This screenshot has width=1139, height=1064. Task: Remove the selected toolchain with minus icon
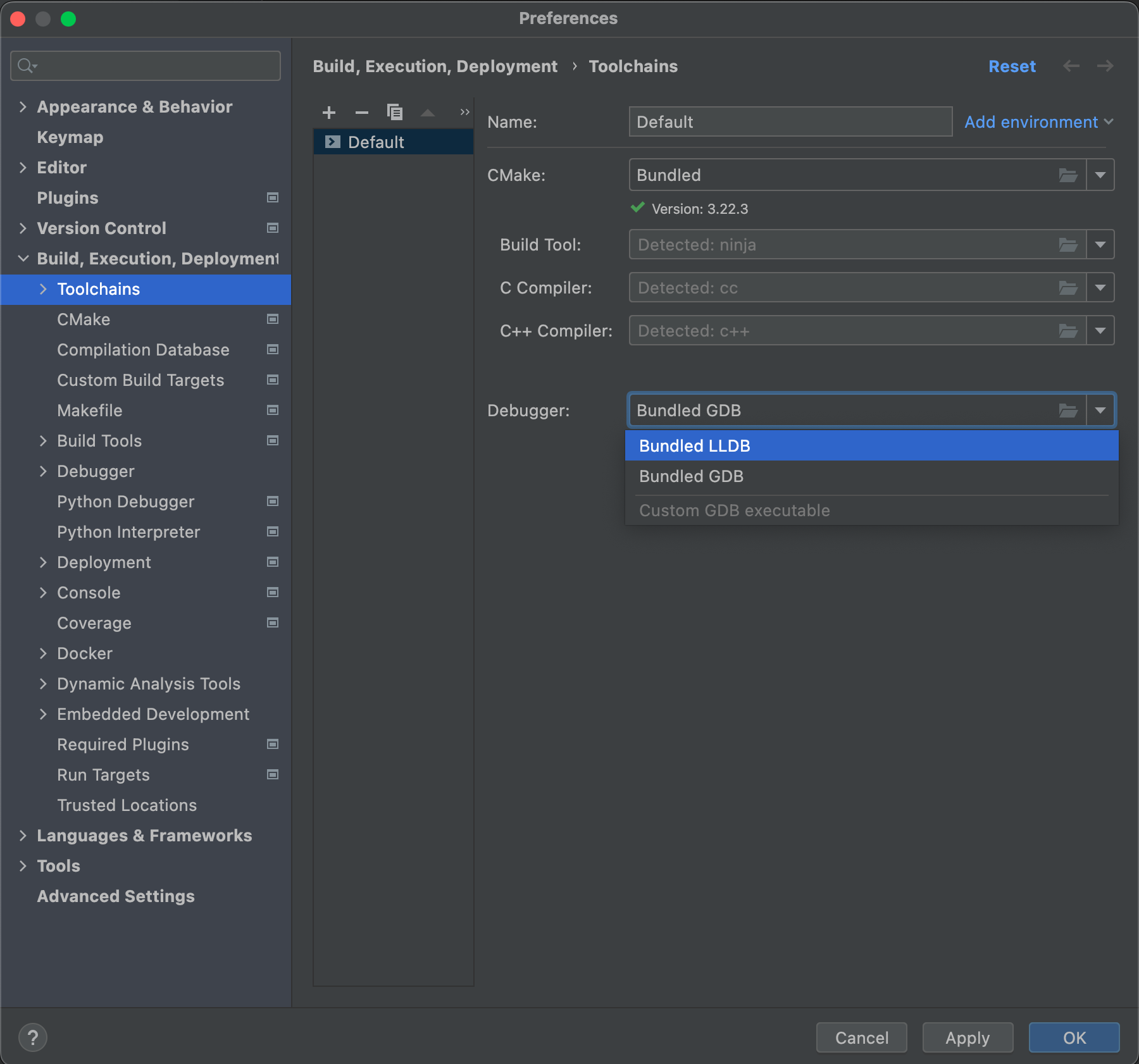362,113
